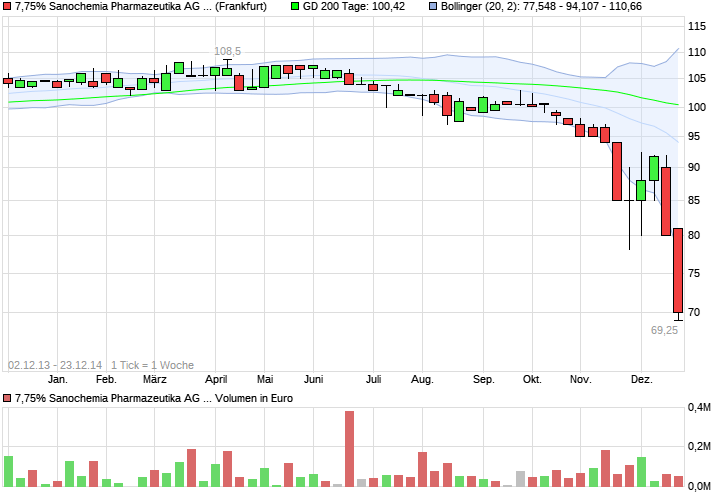Image resolution: width=726 pixels, height=496 pixels.
Task: Click the 'Dez.' month axis label
Action: point(642,380)
